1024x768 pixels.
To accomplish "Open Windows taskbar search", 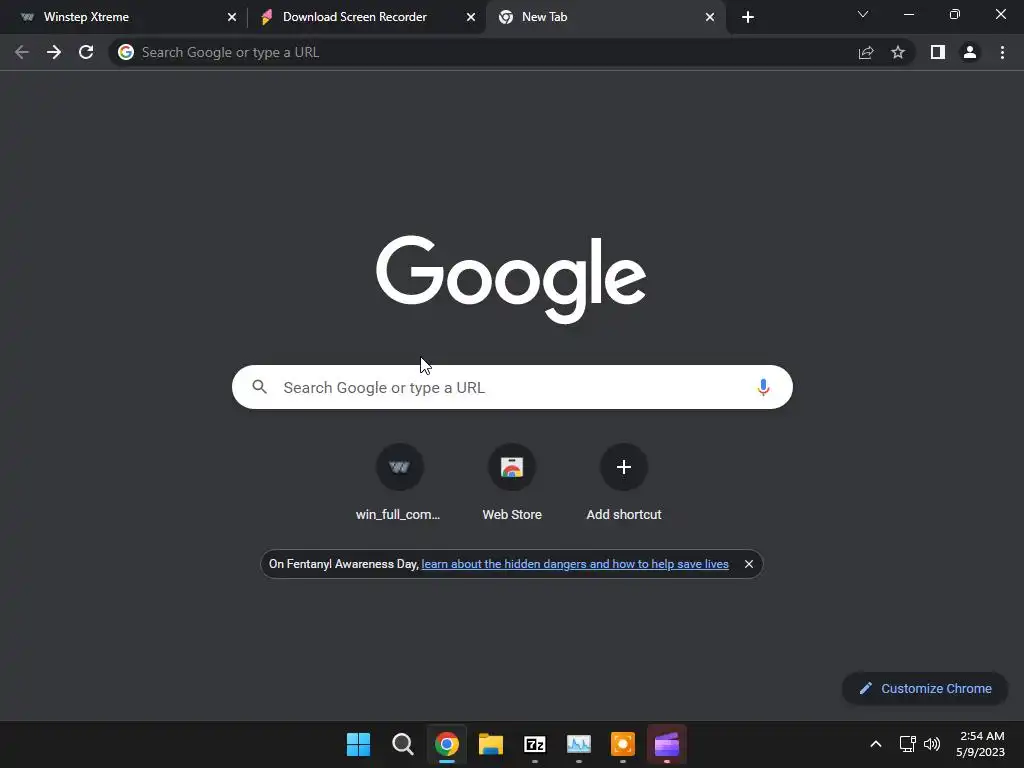I will point(403,744).
